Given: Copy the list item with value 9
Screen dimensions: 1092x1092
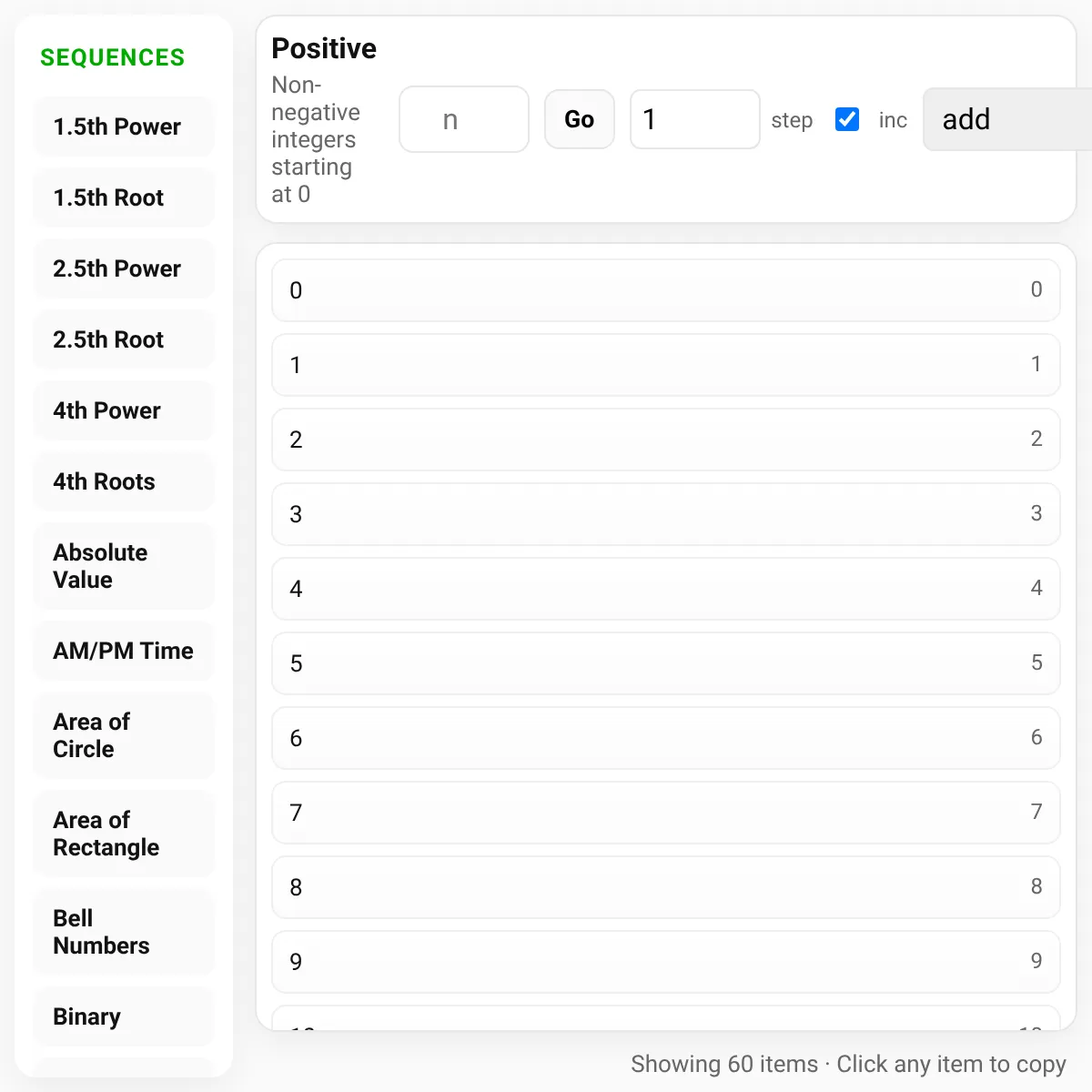Looking at the screenshot, I should tap(666, 962).
